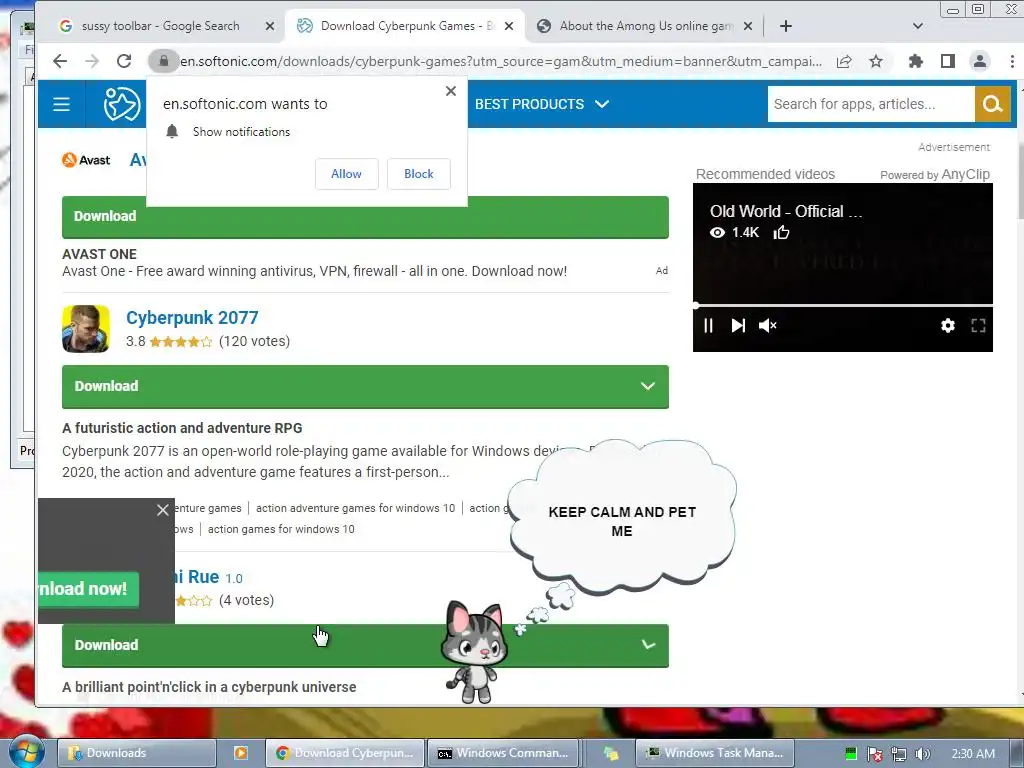
Task: Open the Cyberpunk 2077 title link
Action: click(x=192, y=317)
